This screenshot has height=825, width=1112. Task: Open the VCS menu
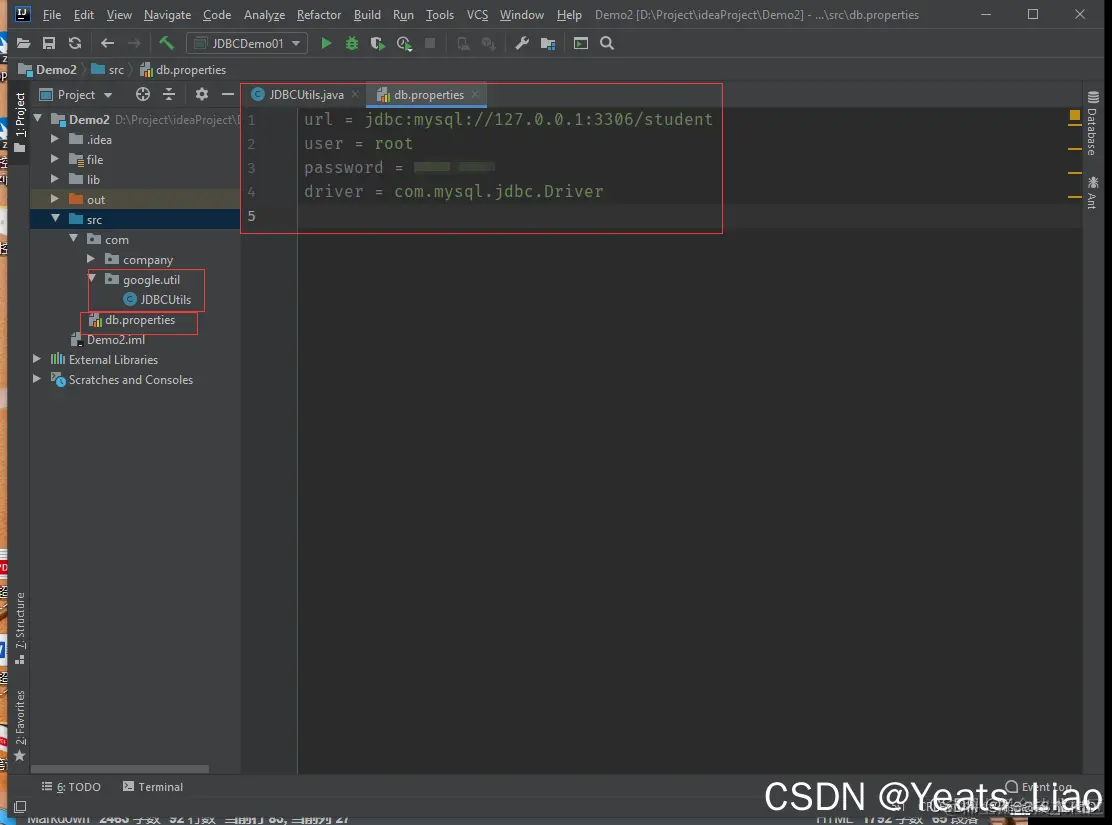[477, 14]
